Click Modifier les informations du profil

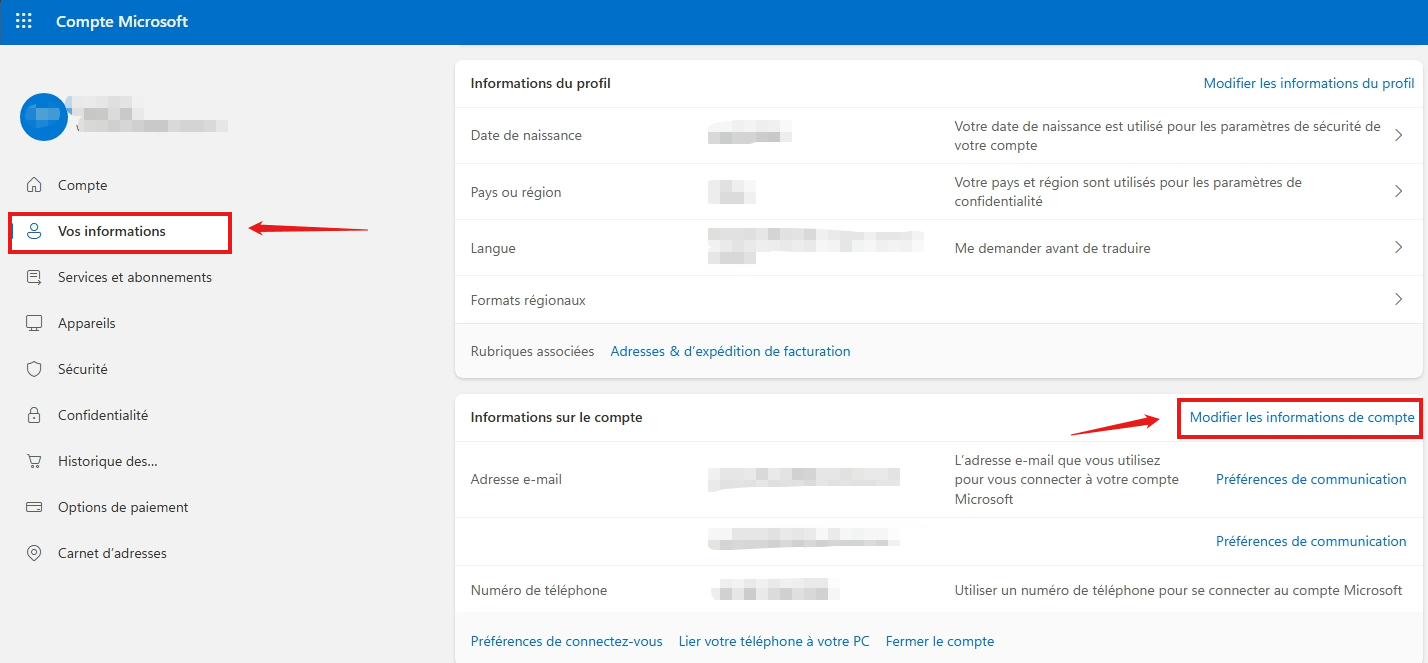coord(1309,83)
